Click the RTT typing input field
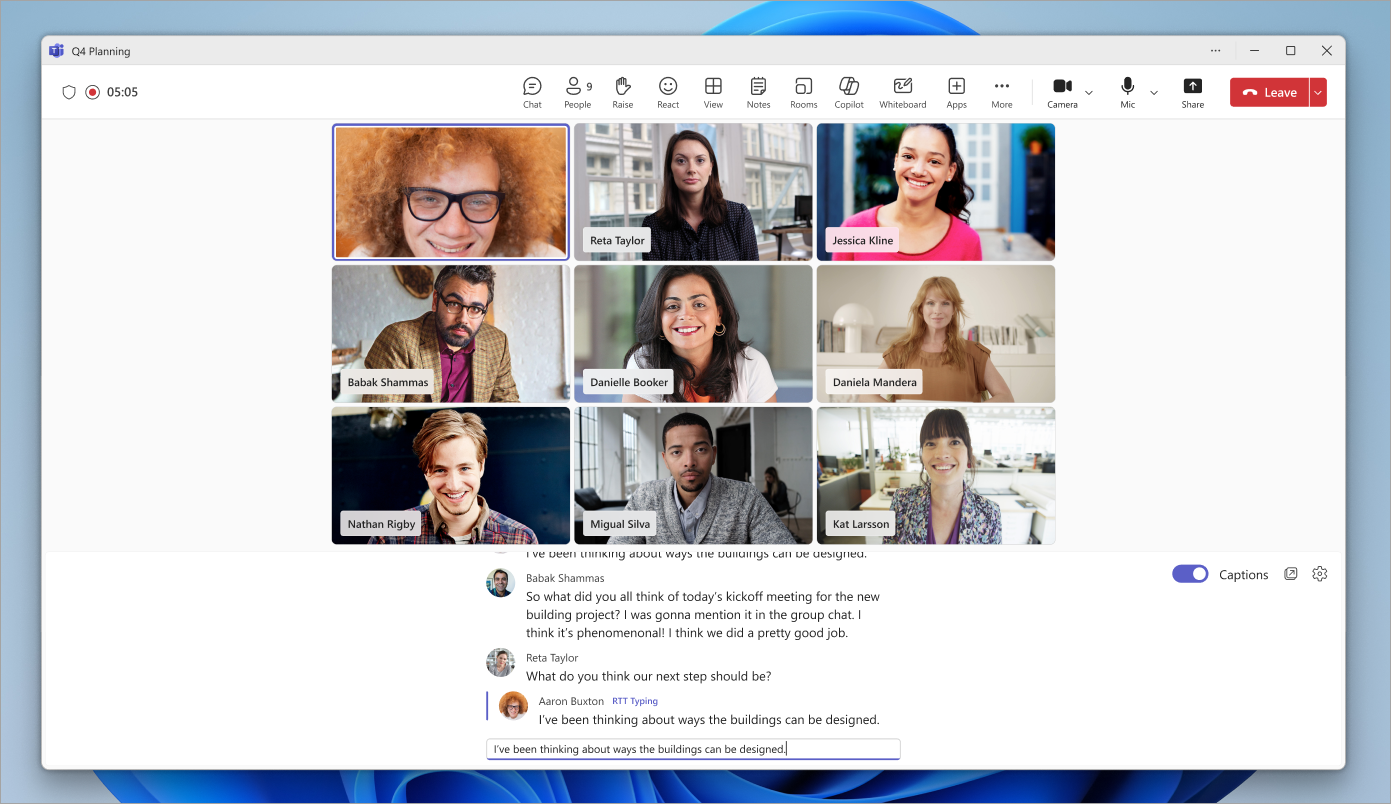The width and height of the screenshot is (1391, 804). click(x=692, y=748)
